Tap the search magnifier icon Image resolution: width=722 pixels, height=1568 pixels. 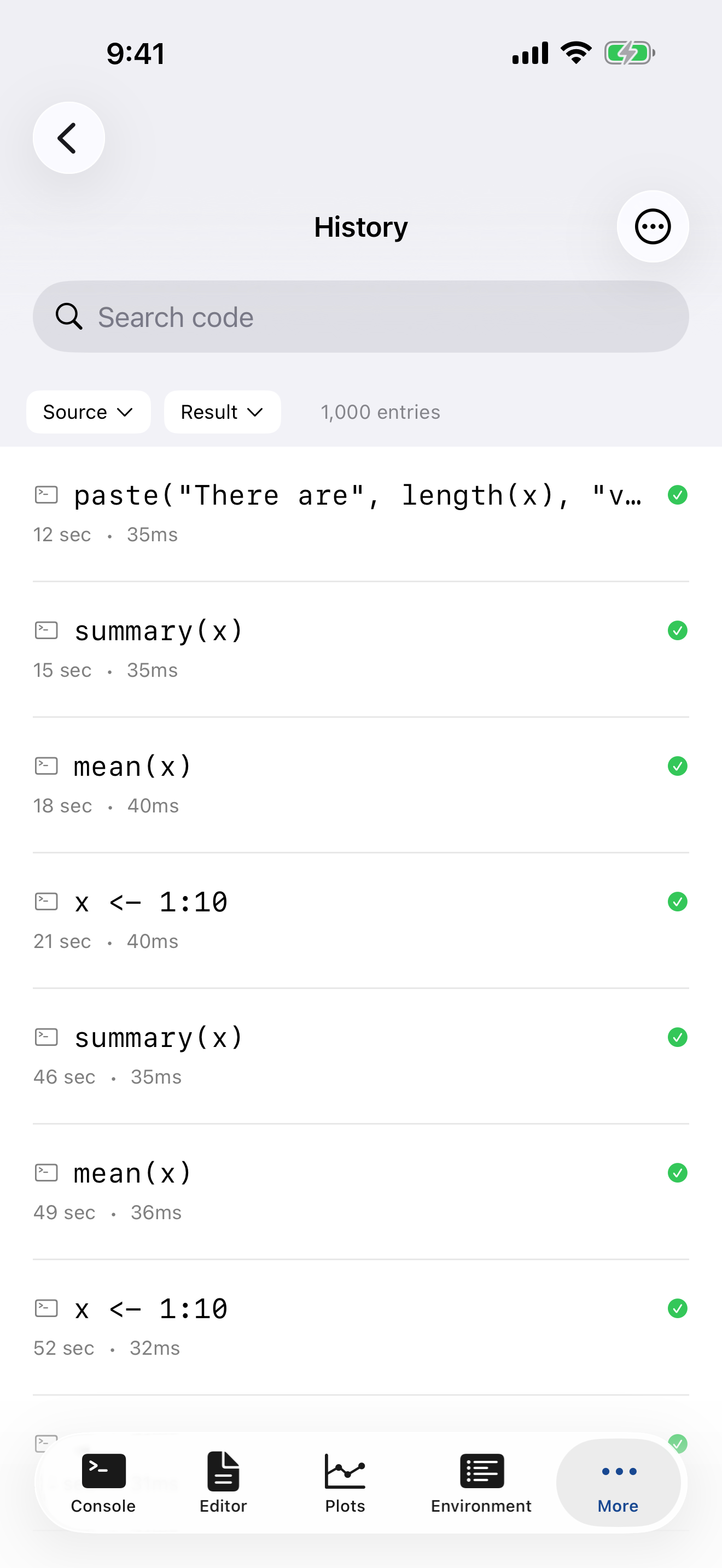point(69,317)
